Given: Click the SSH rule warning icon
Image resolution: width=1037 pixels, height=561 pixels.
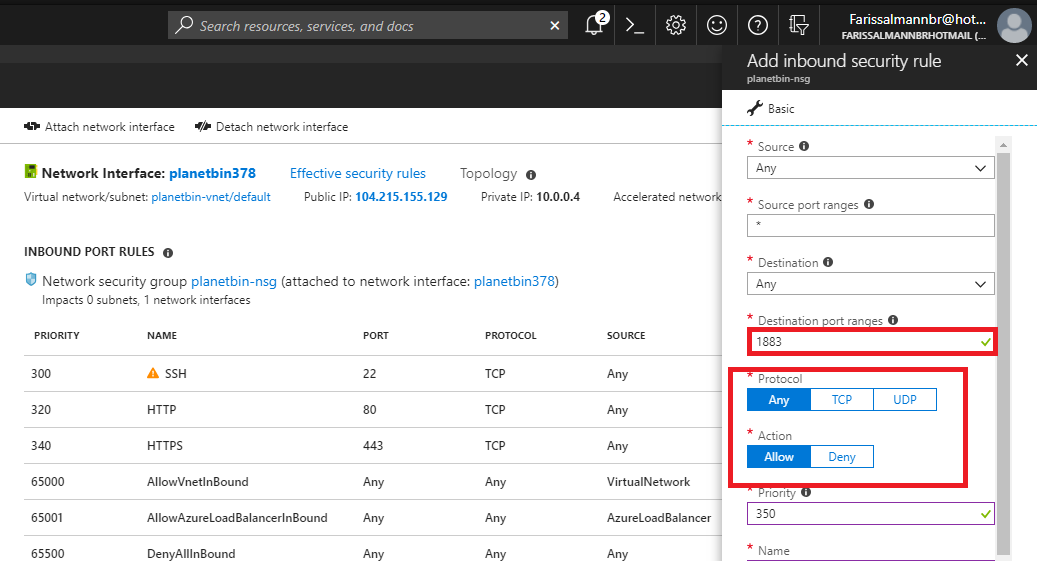Looking at the screenshot, I should click(153, 373).
